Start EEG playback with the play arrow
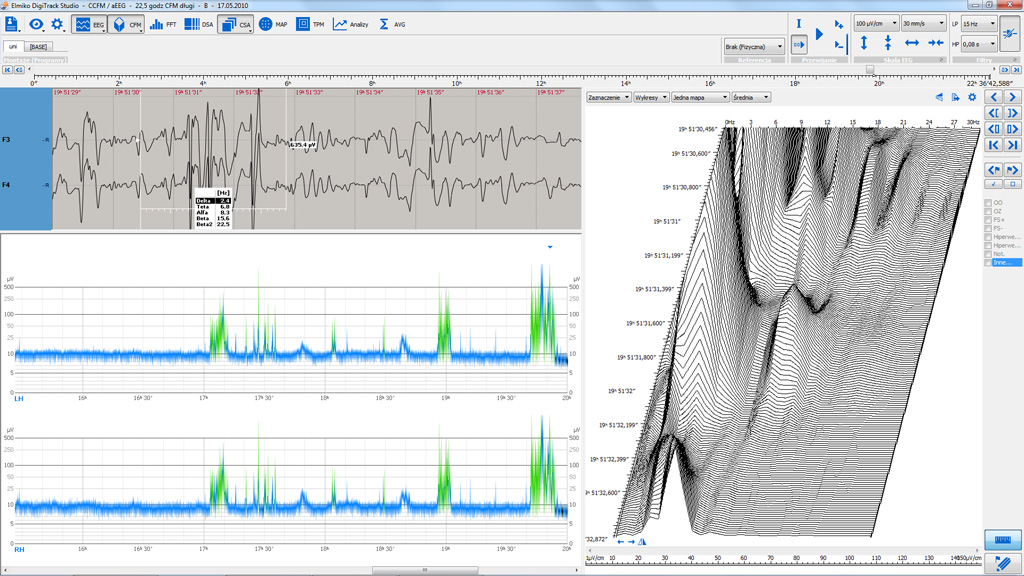The height and width of the screenshot is (576, 1024). click(x=820, y=34)
